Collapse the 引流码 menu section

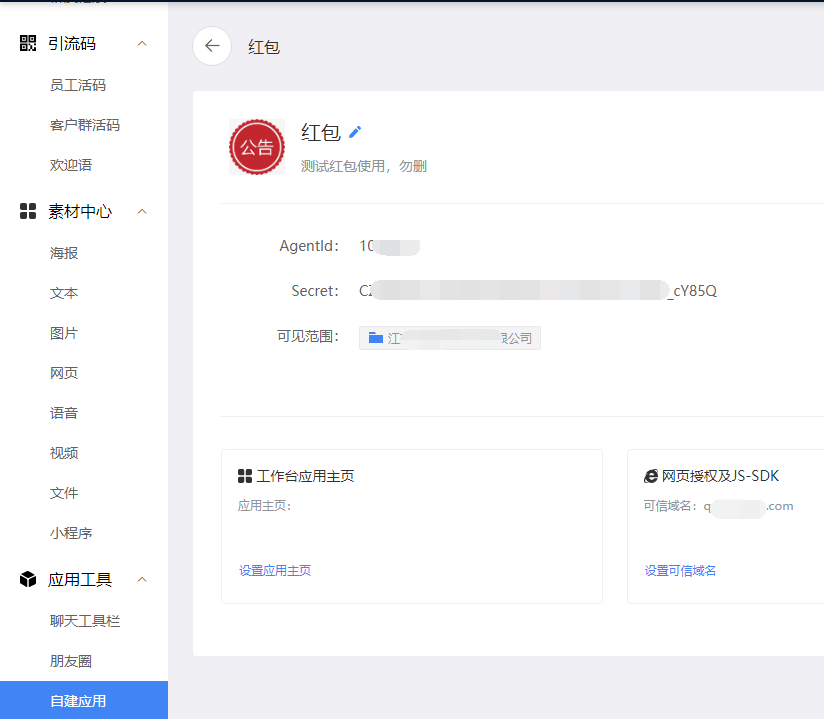[x=142, y=43]
